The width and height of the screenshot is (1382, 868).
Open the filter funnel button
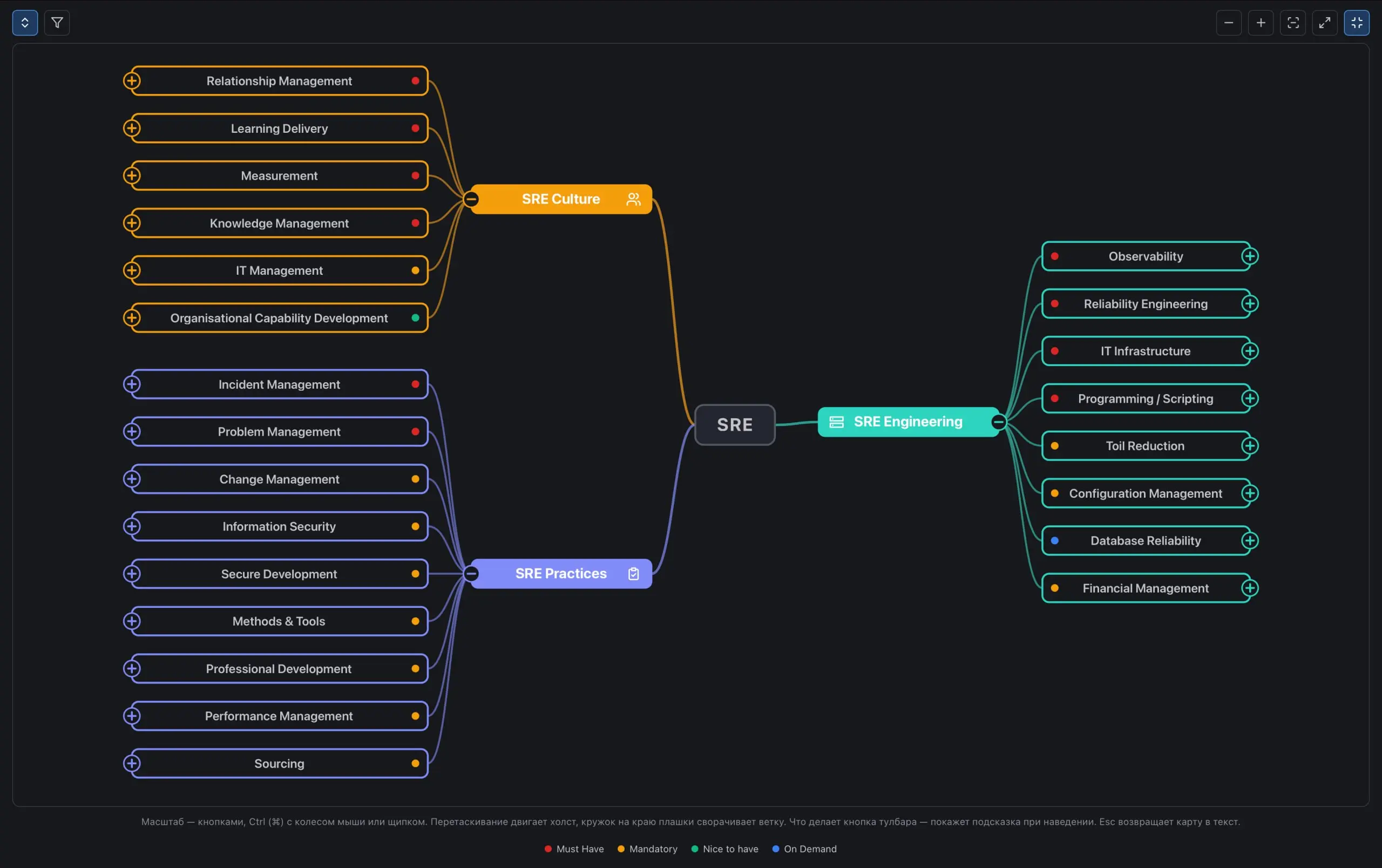pyautogui.click(x=57, y=23)
